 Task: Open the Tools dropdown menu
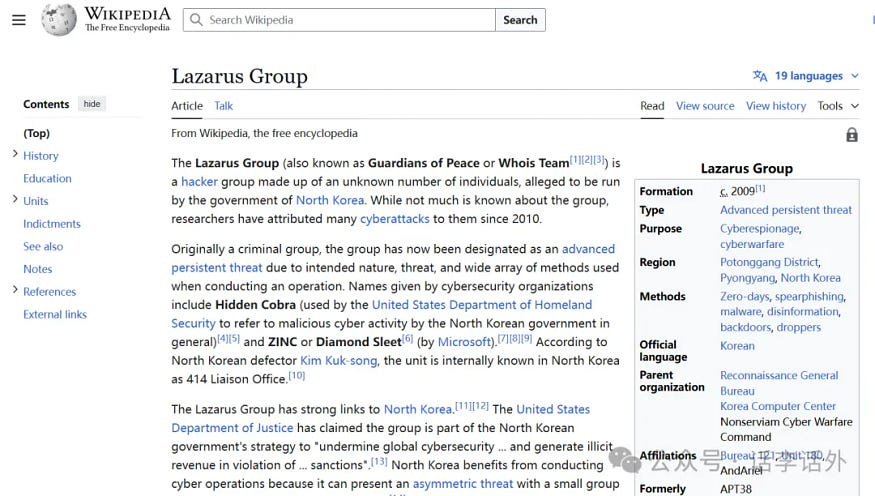tap(838, 106)
